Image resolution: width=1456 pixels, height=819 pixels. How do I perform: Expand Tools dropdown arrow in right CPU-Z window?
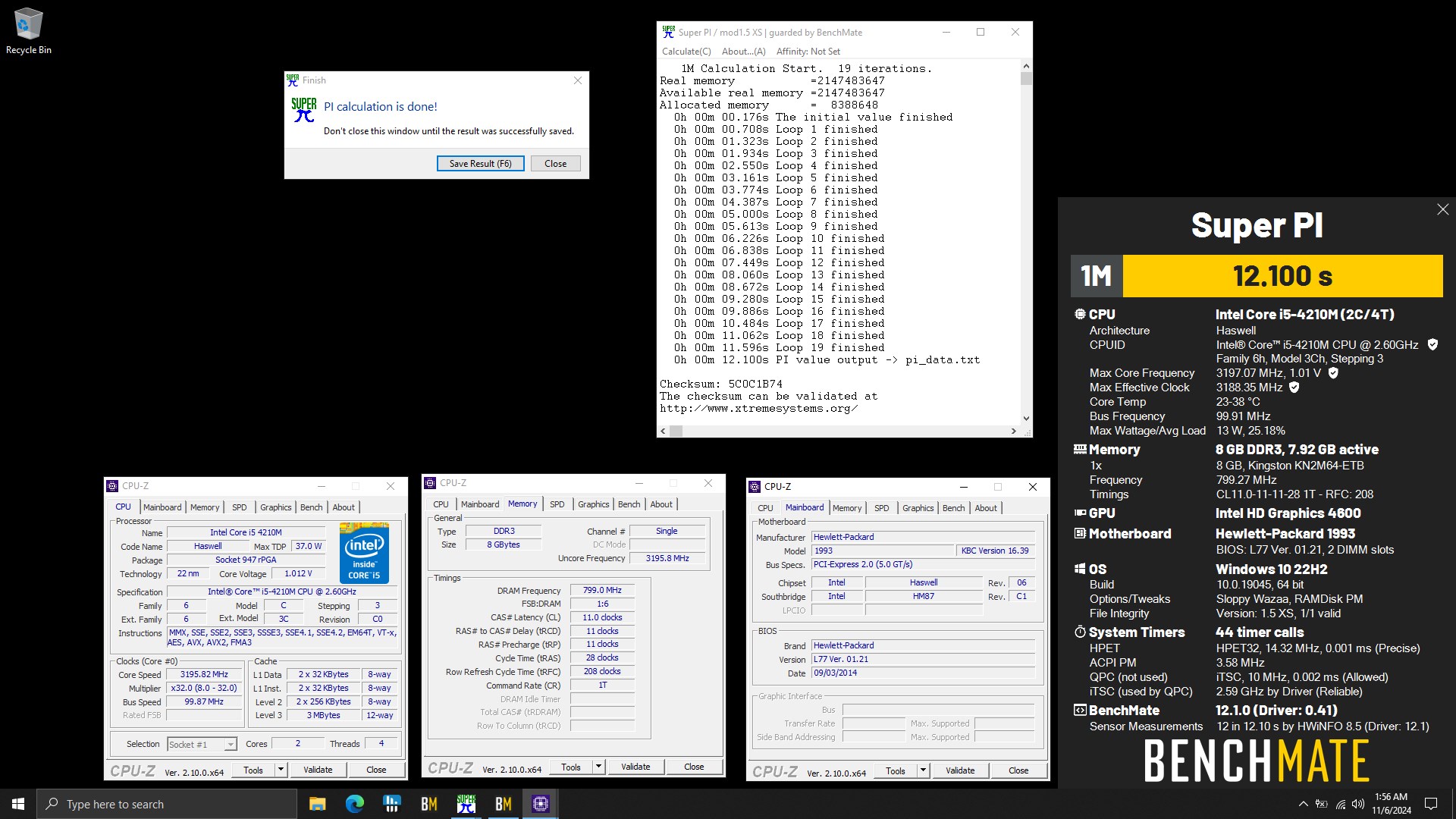923,770
